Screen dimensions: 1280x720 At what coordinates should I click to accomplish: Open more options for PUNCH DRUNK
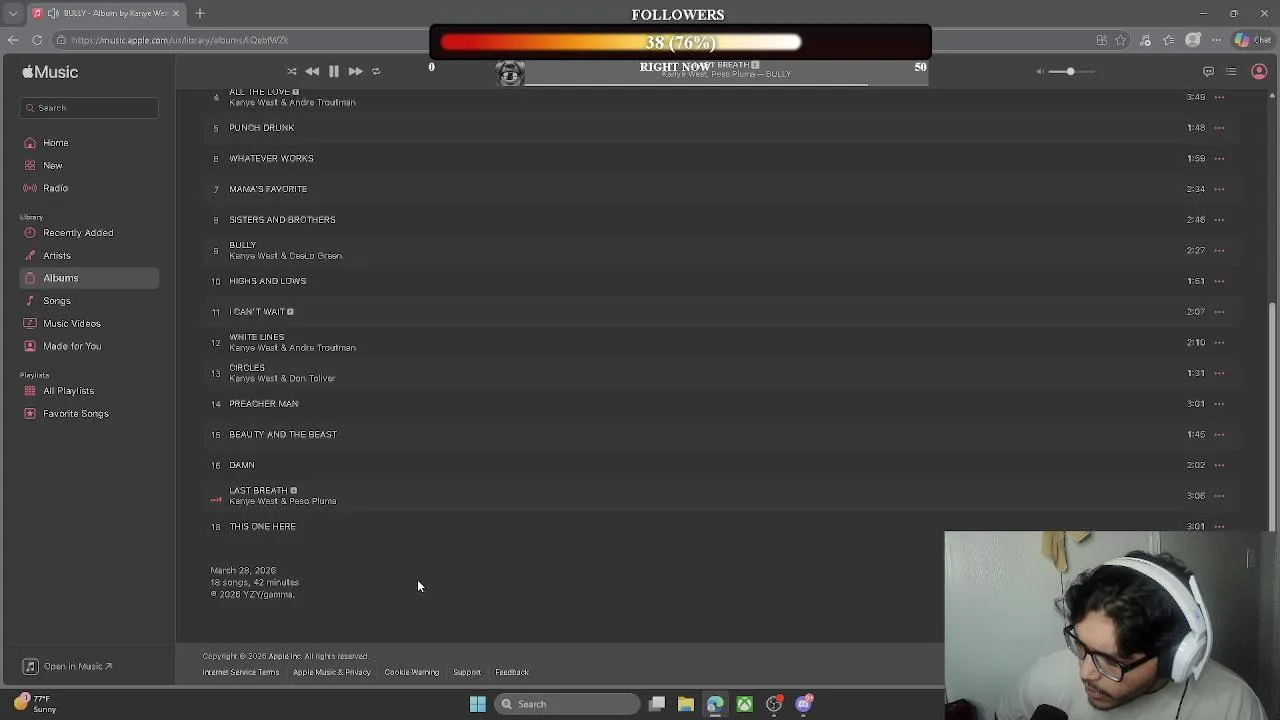[1219, 128]
